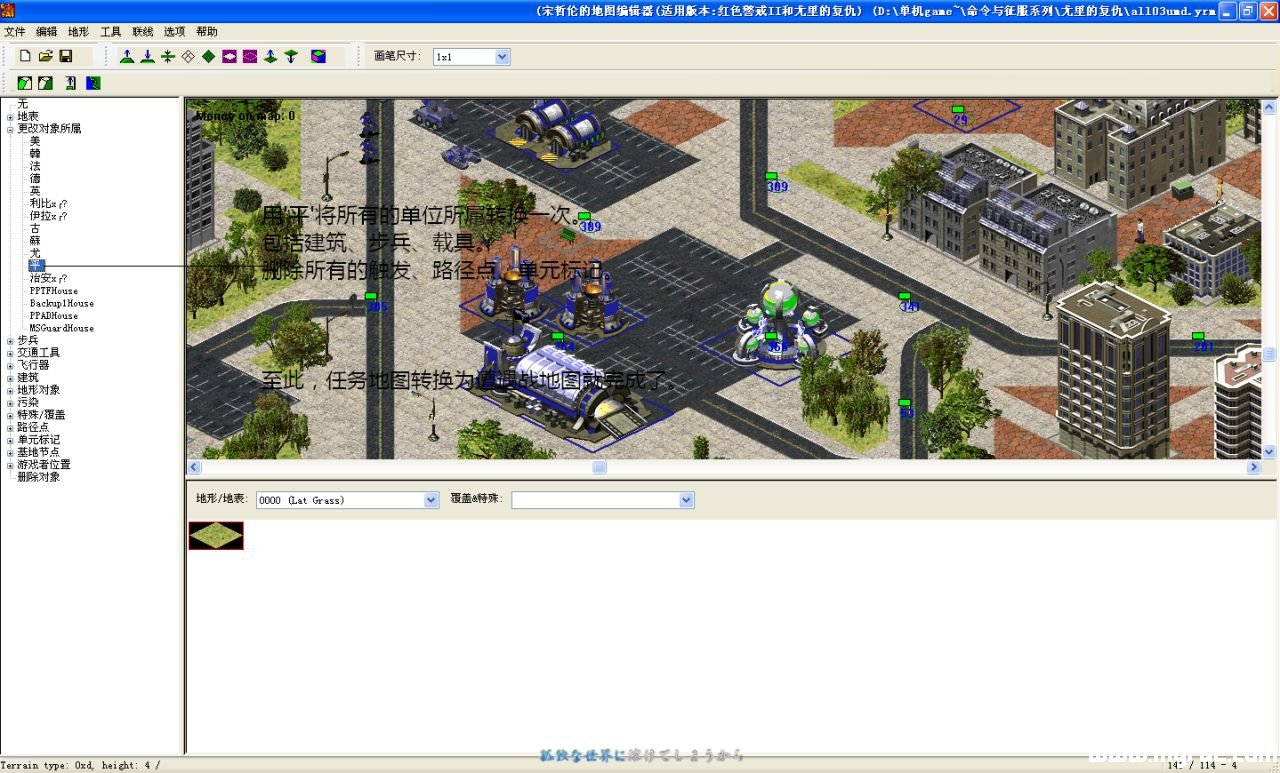Image resolution: width=1280 pixels, height=773 pixels.
Task: Save the map with the floppy disk icon
Action: tap(66, 57)
